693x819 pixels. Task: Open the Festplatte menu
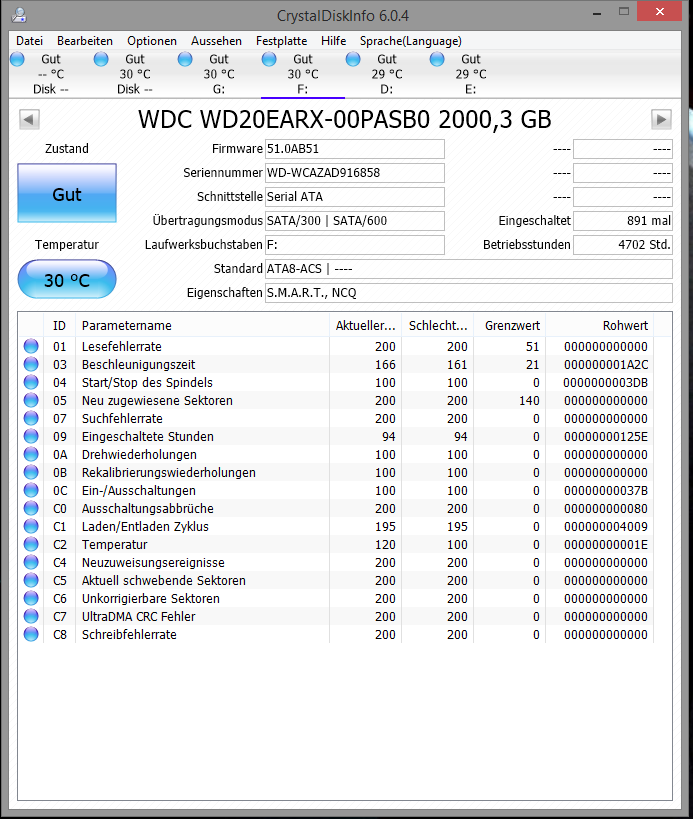coord(281,41)
